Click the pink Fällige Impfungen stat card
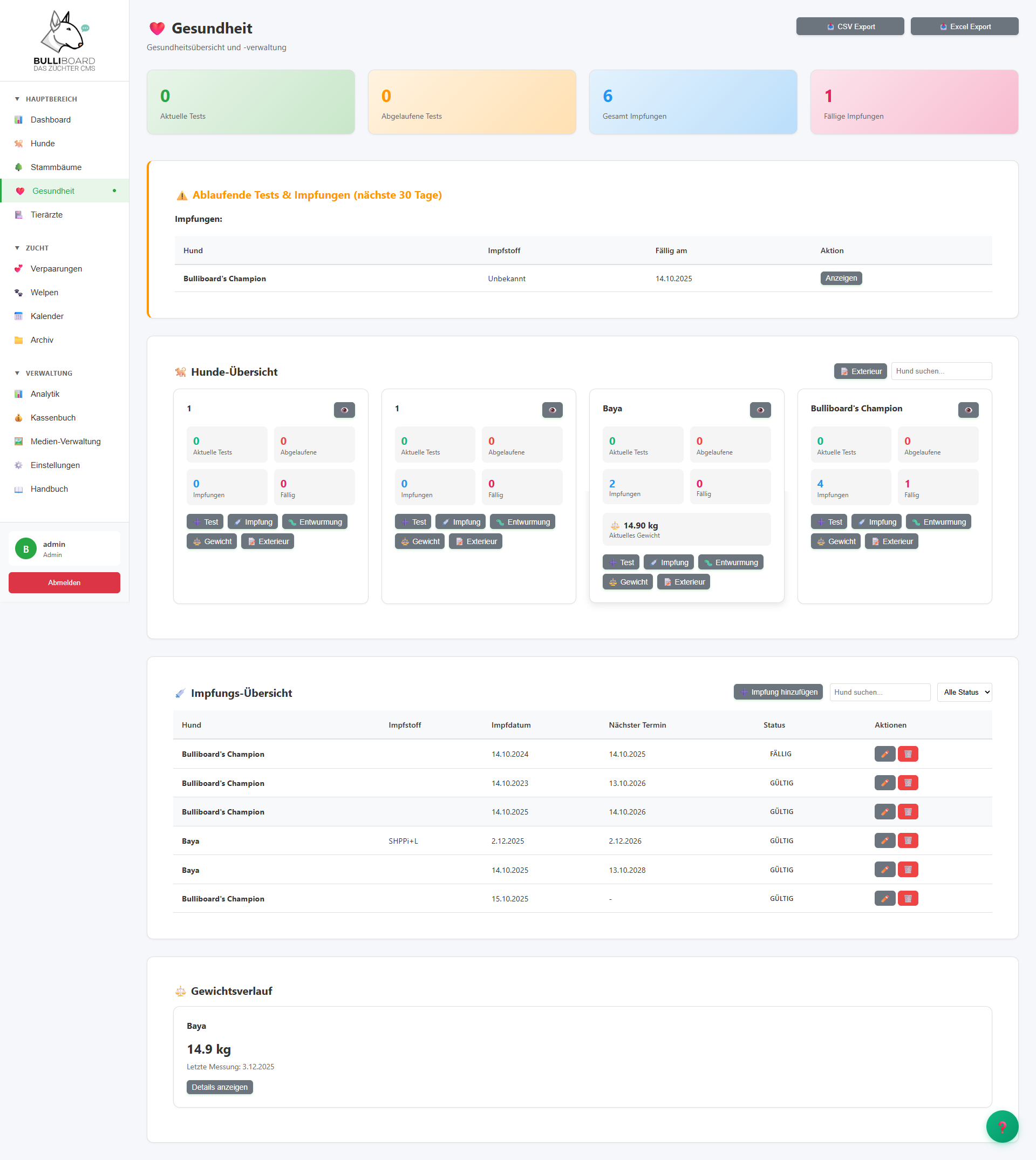Screen dimensions: 1036x1160 (x=914, y=103)
